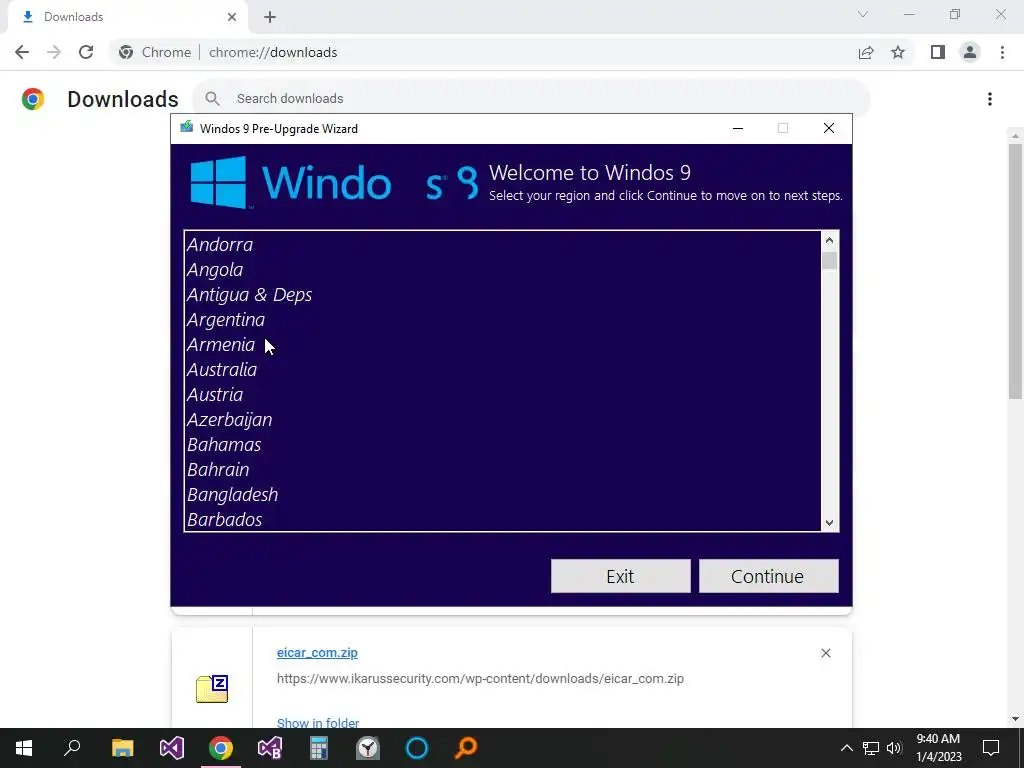Click the region list scroll-up arrow
The image size is (1024, 768).
point(829,240)
